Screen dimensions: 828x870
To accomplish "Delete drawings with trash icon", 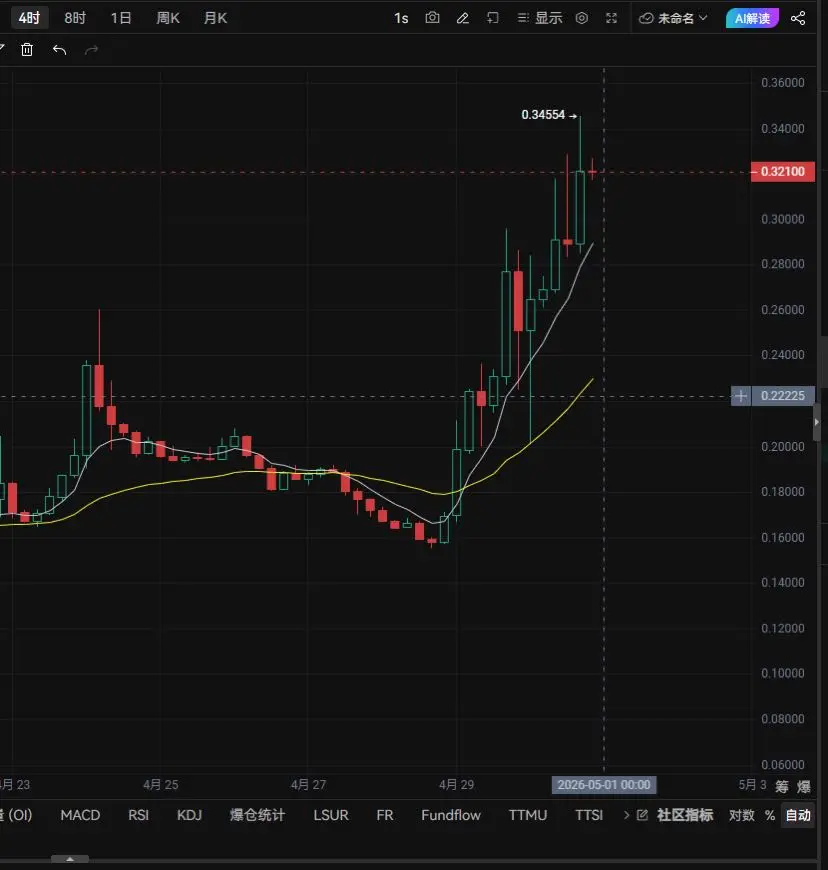I will click(27, 50).
